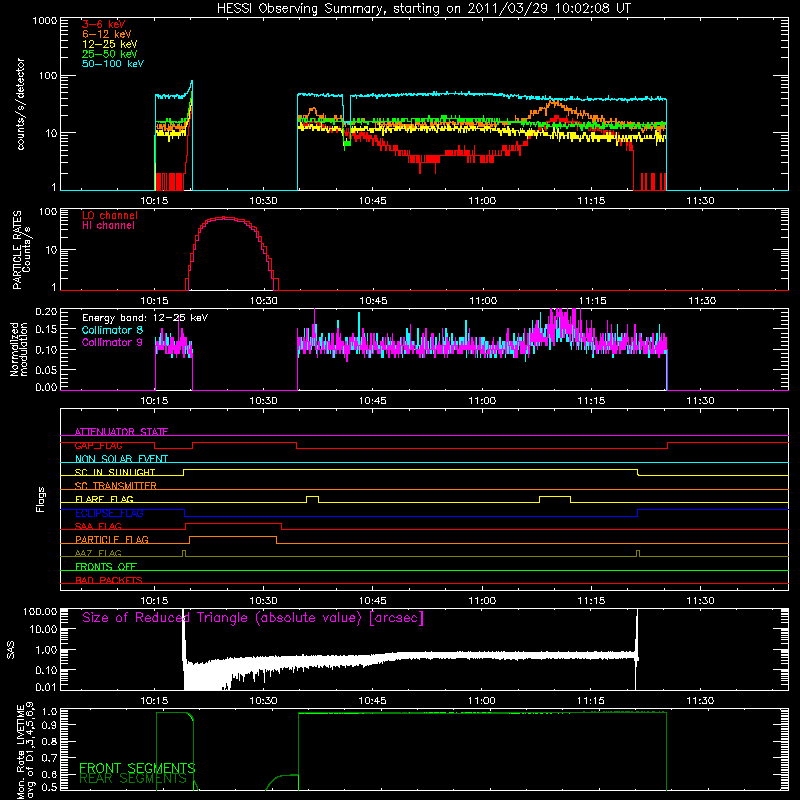Click the FRONTS OFF flag label

(x=106, y=566)
